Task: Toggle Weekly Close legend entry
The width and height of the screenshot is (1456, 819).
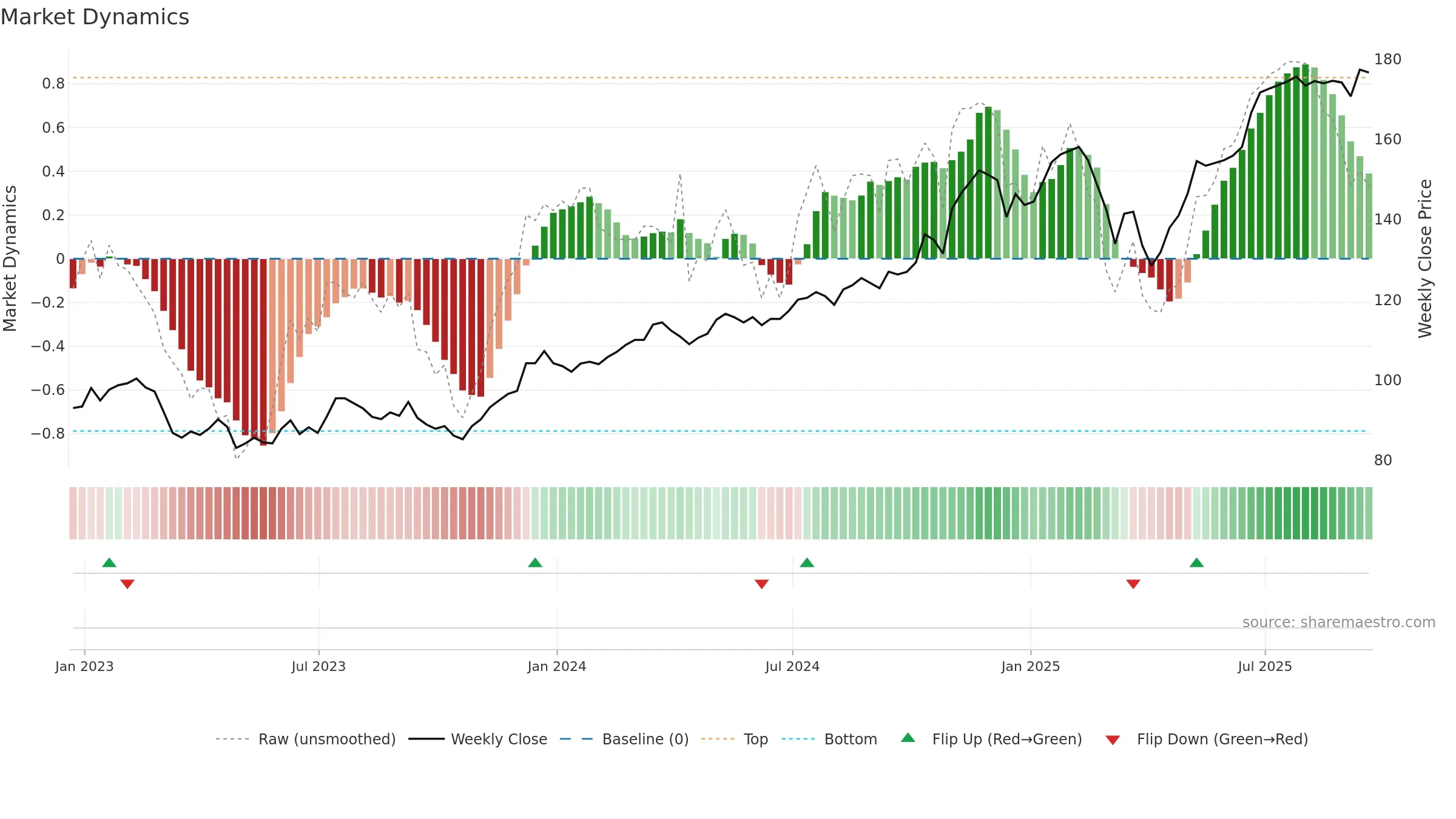Action: tap(477, 739)
